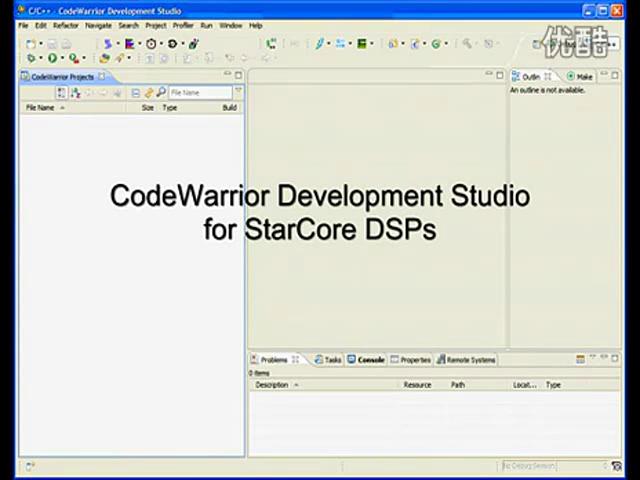Open dropdown beside the blue-red E icon
Image resolution: width=640 pixels, height=480 pixels.
coord(140,44)
